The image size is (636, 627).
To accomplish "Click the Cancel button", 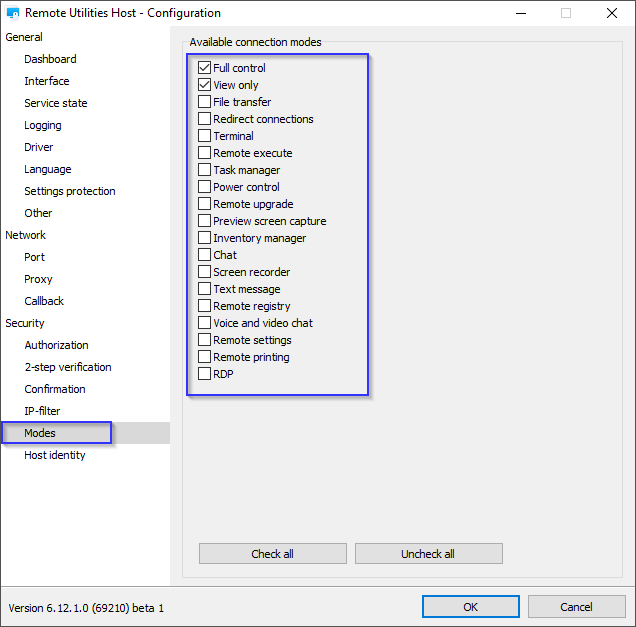I will (576, 607).
